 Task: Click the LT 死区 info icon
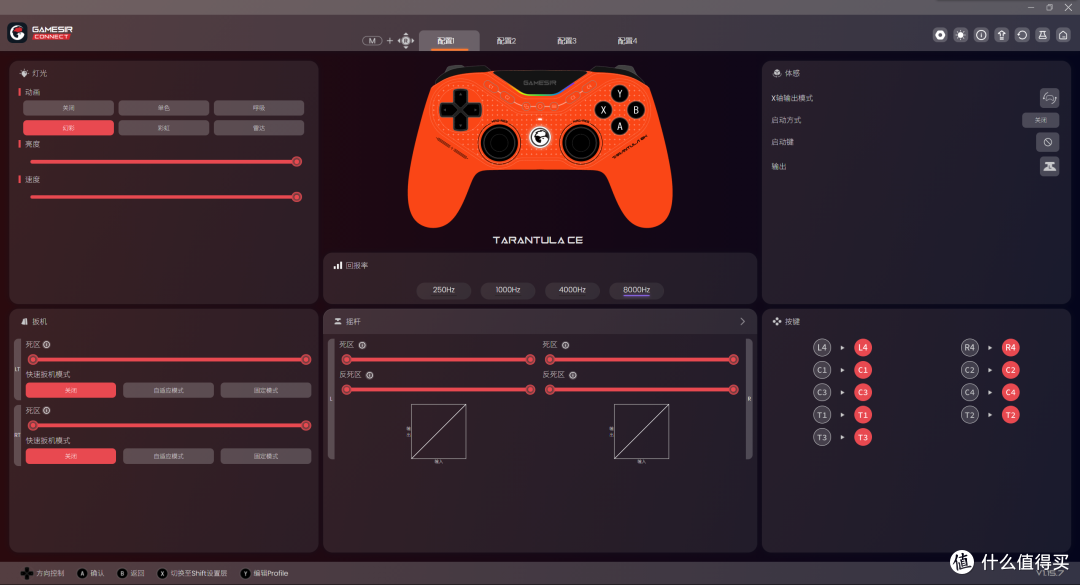point(47,345)
